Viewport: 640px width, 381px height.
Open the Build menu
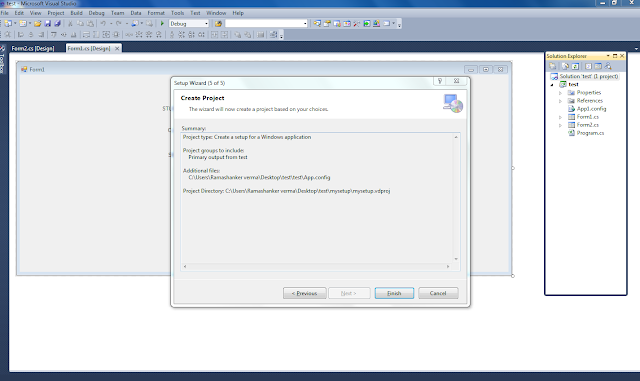[76, 13]
